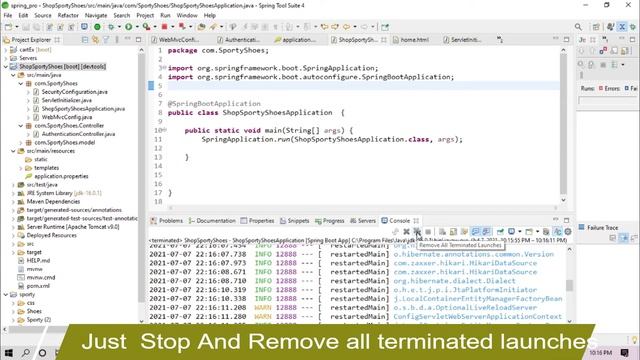Image resolution: width=640 pixels, height=360 pixels.
Task: Open the Progress tab
Action: coord(330,221)
